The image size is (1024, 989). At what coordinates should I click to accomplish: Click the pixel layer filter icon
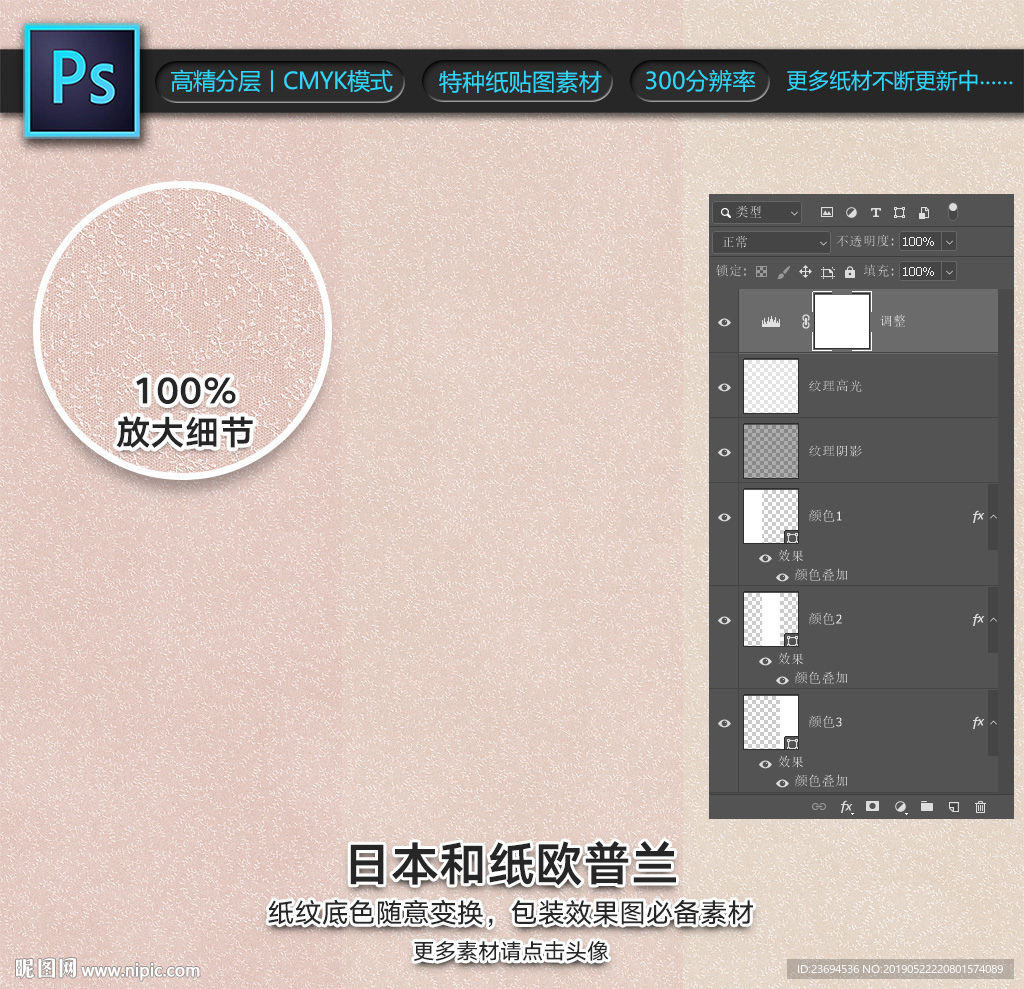tap(827, 212)
